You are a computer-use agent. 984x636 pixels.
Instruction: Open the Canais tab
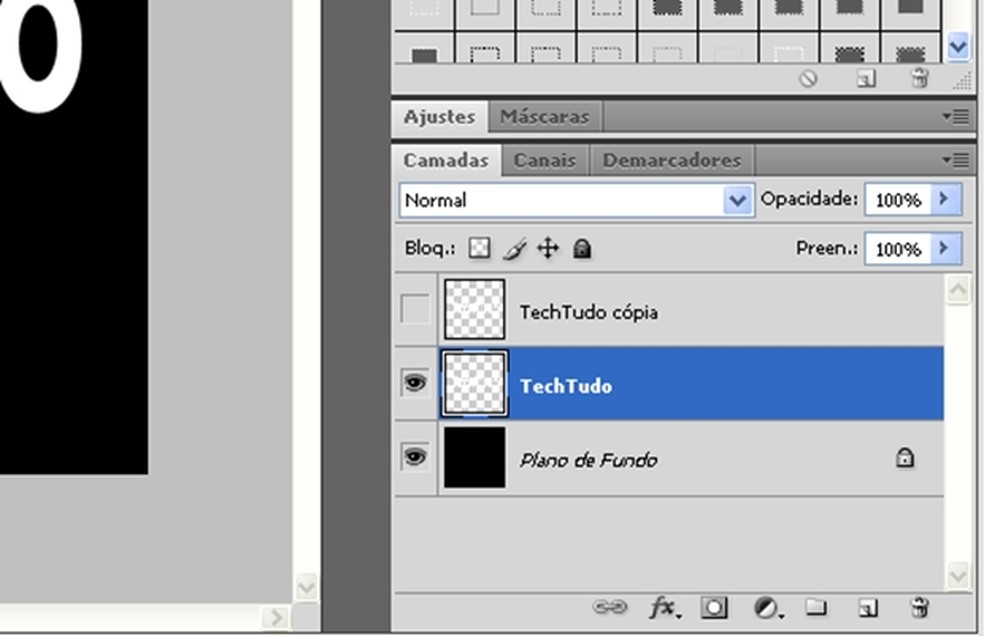pyautogui.click(x=545, y=161)
